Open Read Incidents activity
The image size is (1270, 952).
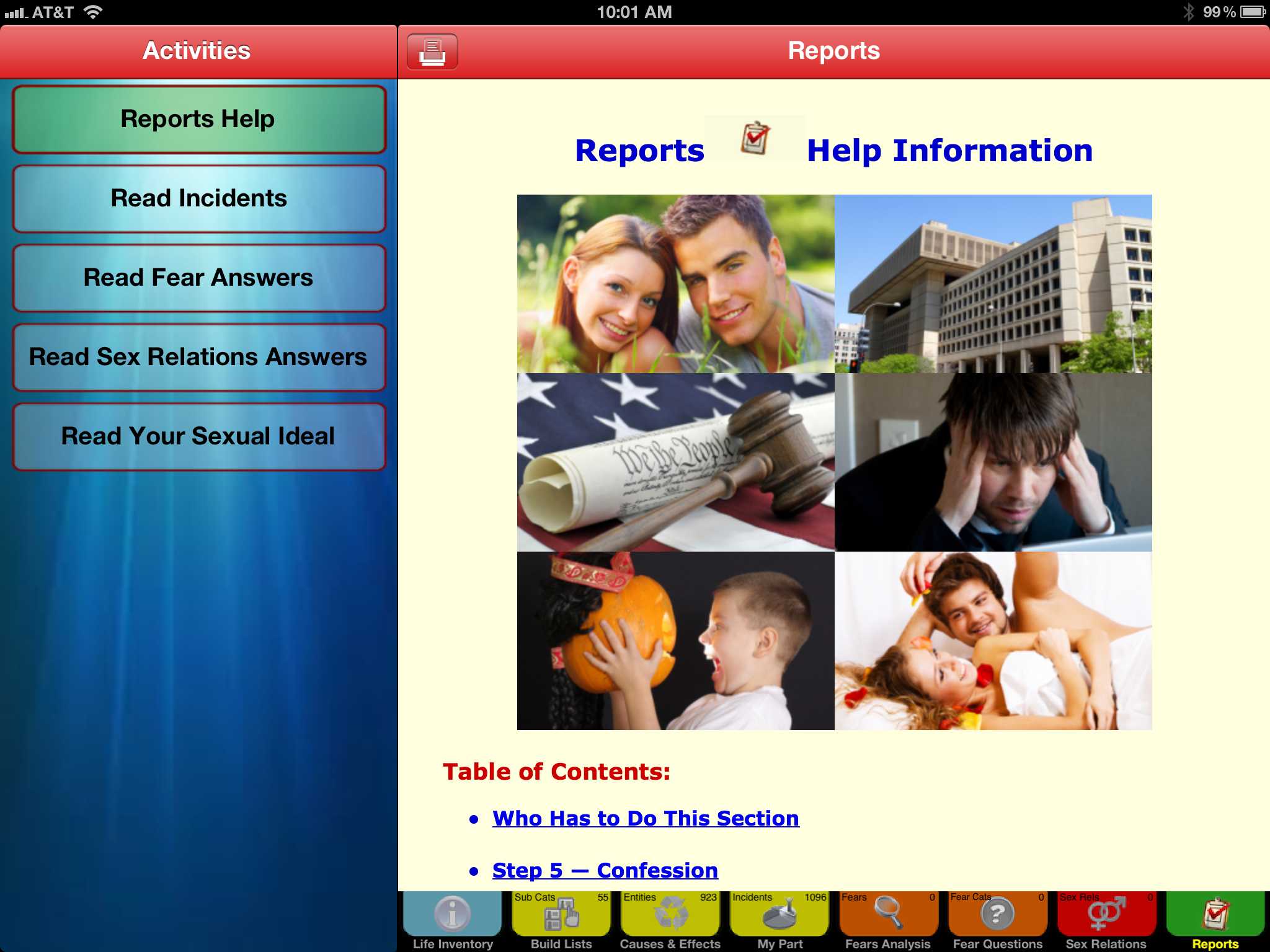tap(198, 198)
